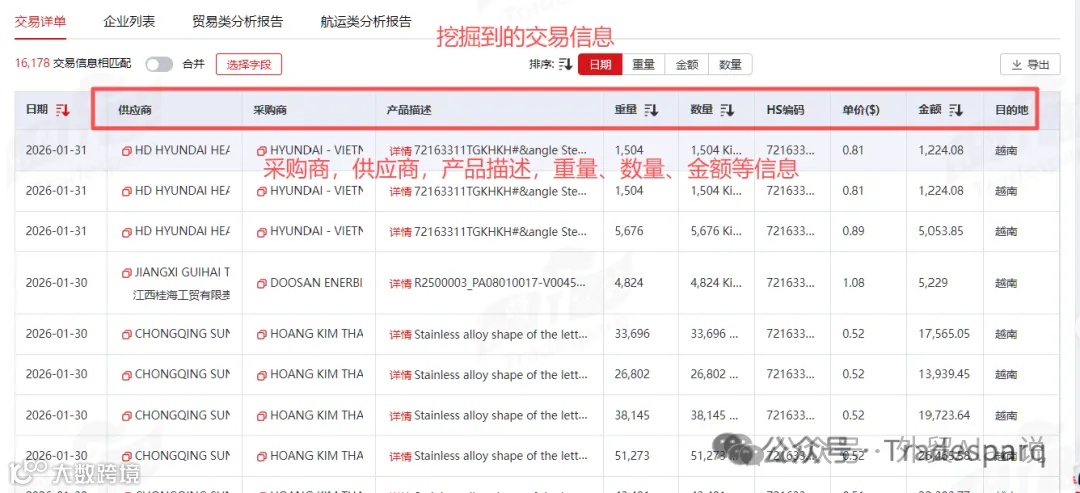Sort by 数量 in the sort button group

pos(730,65)
